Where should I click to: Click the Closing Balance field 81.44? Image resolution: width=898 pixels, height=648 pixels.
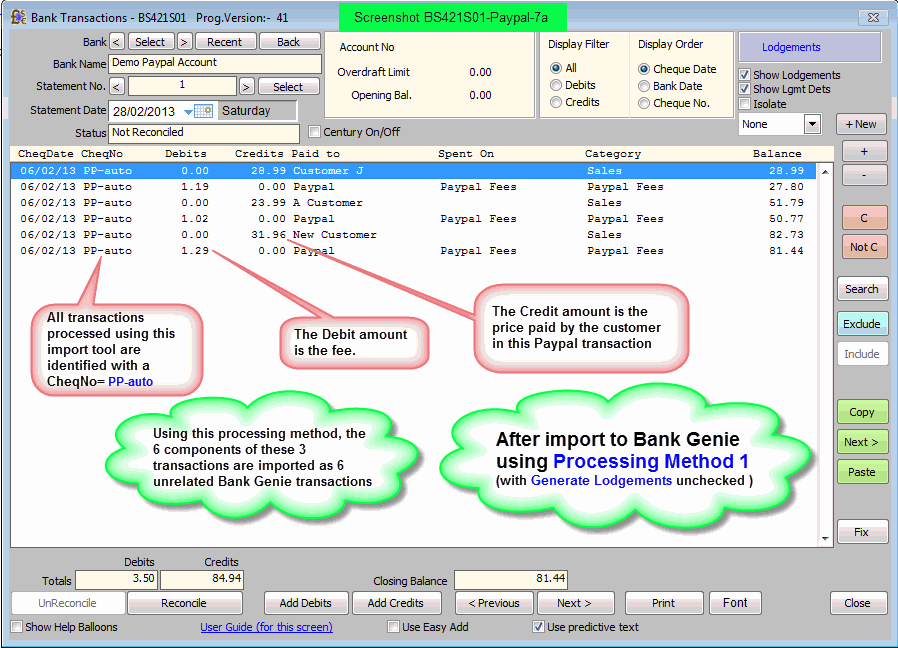pos(511,579)
